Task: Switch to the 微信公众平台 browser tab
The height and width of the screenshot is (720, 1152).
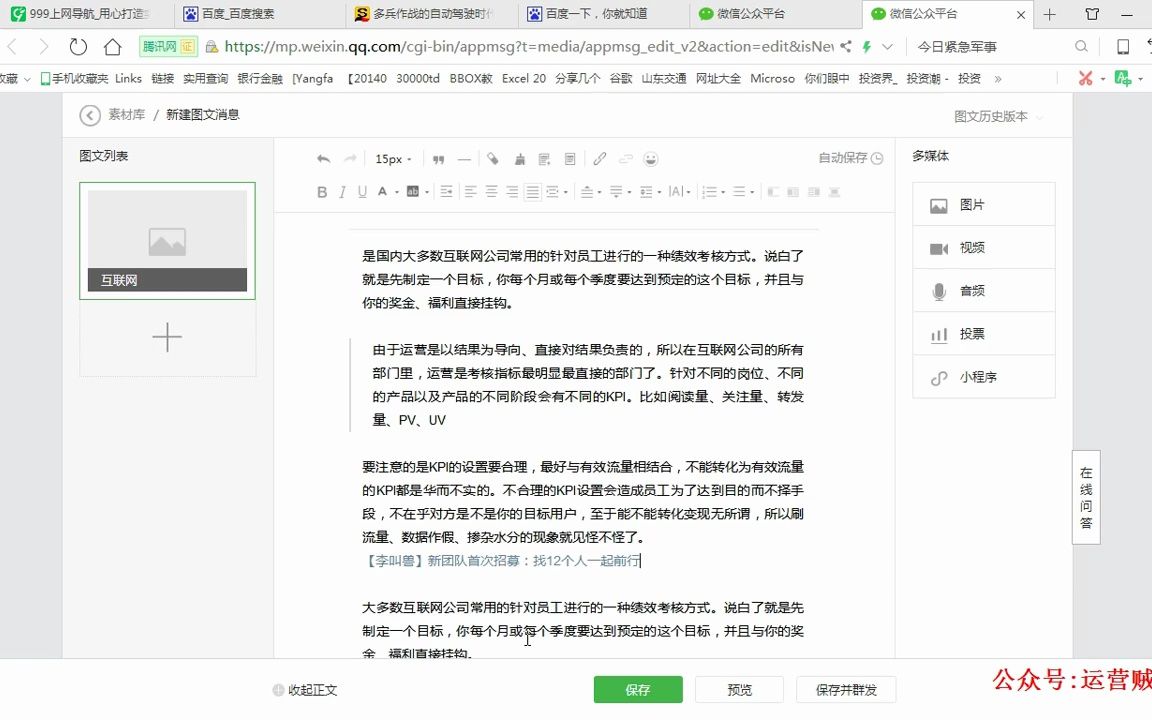Action: coord(750,14)
